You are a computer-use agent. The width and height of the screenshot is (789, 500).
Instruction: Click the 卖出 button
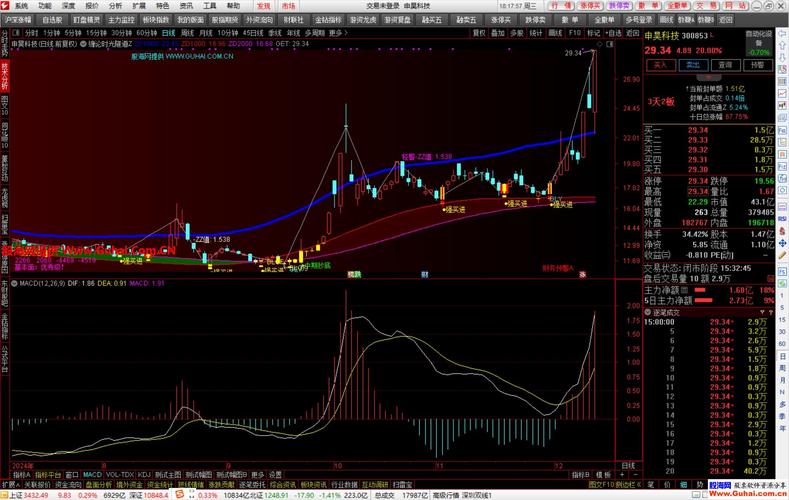tap(693, 65)
